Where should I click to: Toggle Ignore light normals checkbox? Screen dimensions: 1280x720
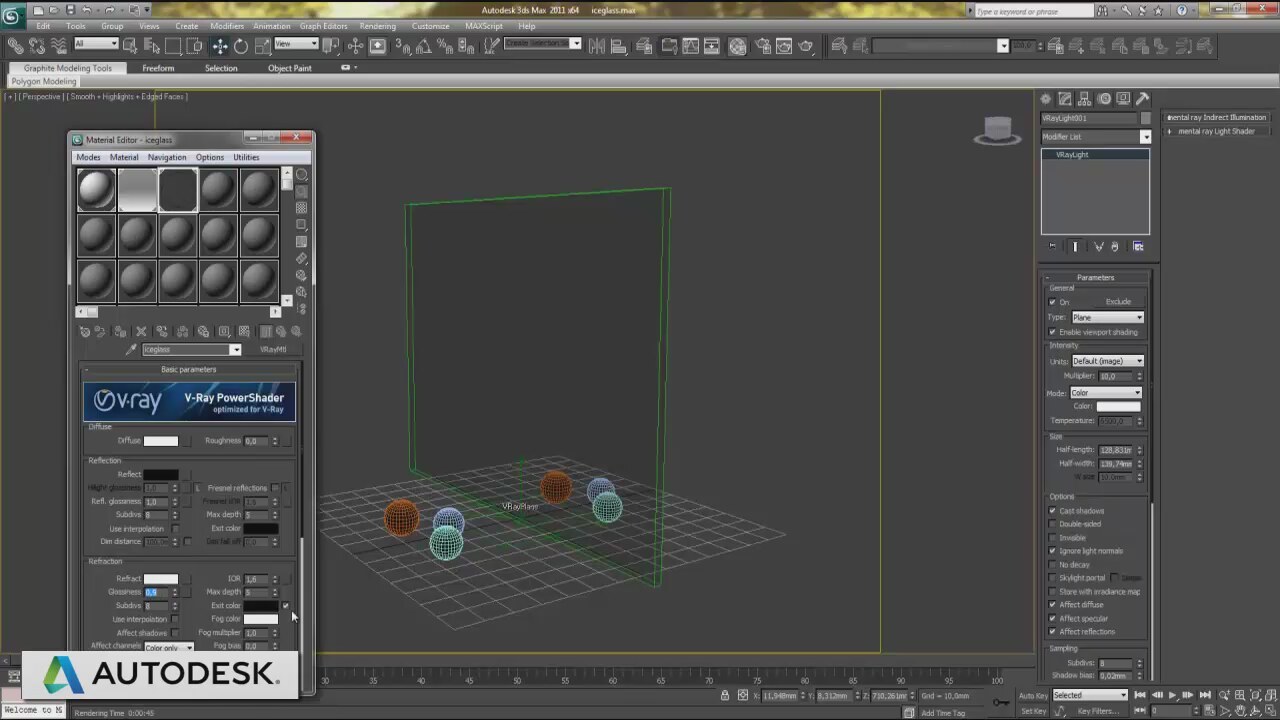[x=1052, y=551]
